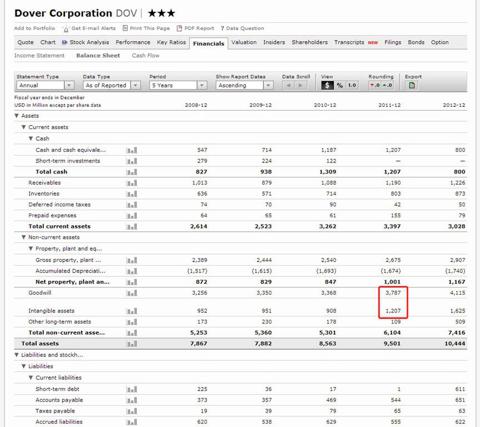Open chart icon for Total assets row

pyautogui.click(x=132, y=344)
